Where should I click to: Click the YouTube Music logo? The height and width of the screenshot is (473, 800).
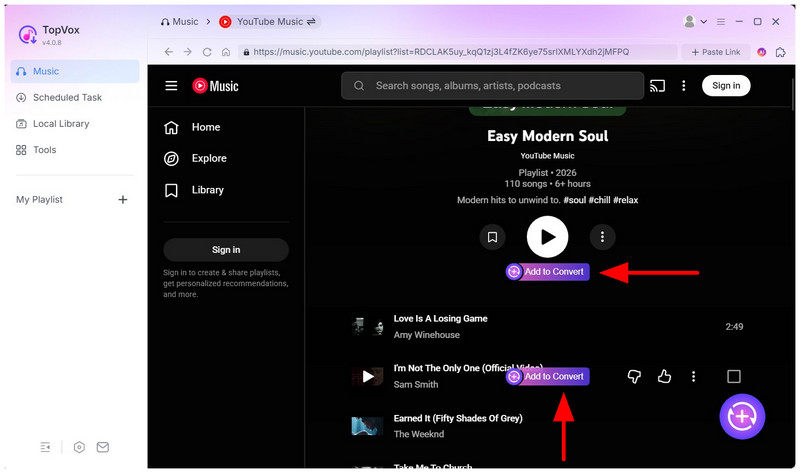point(216,86)
